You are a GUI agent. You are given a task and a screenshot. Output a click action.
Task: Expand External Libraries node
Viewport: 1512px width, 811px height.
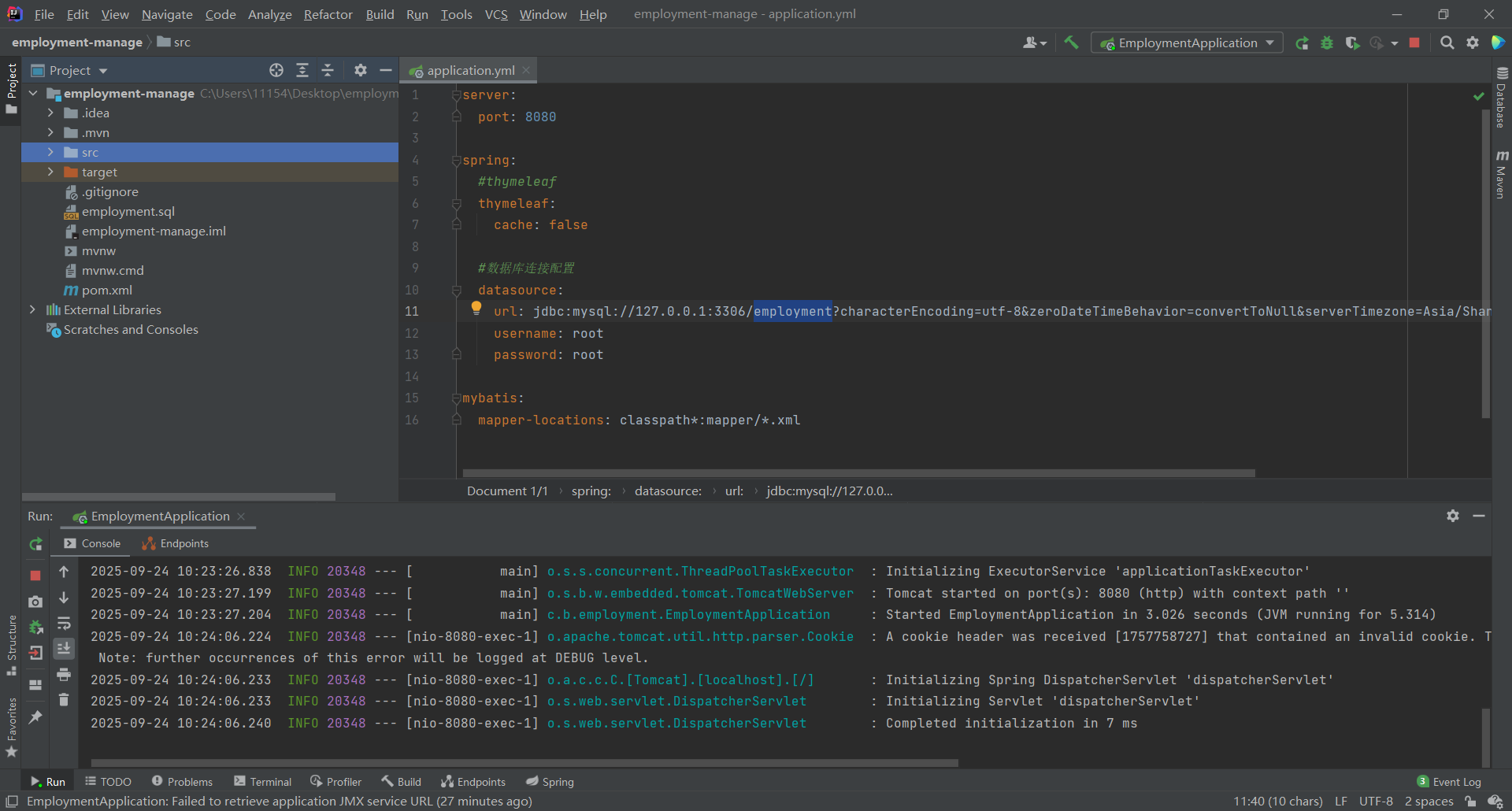coord(33,309)
